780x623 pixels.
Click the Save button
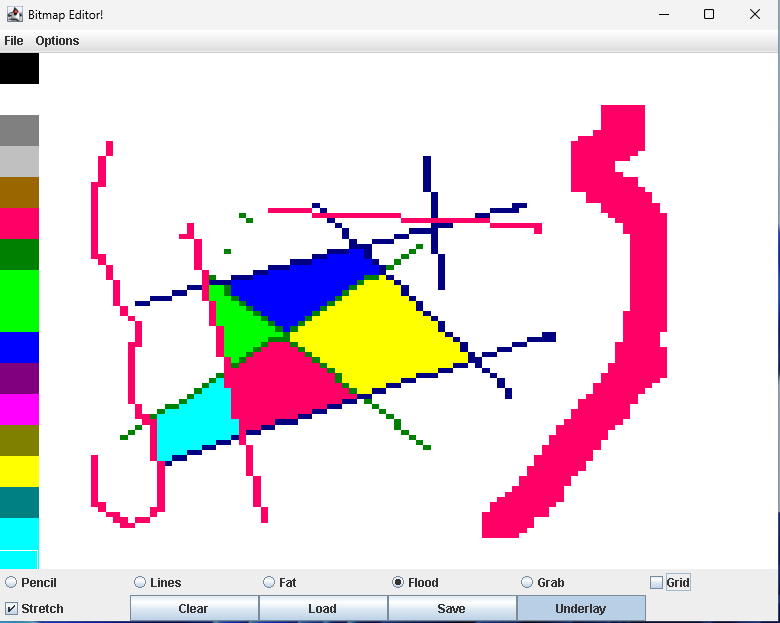click(452, 609)
